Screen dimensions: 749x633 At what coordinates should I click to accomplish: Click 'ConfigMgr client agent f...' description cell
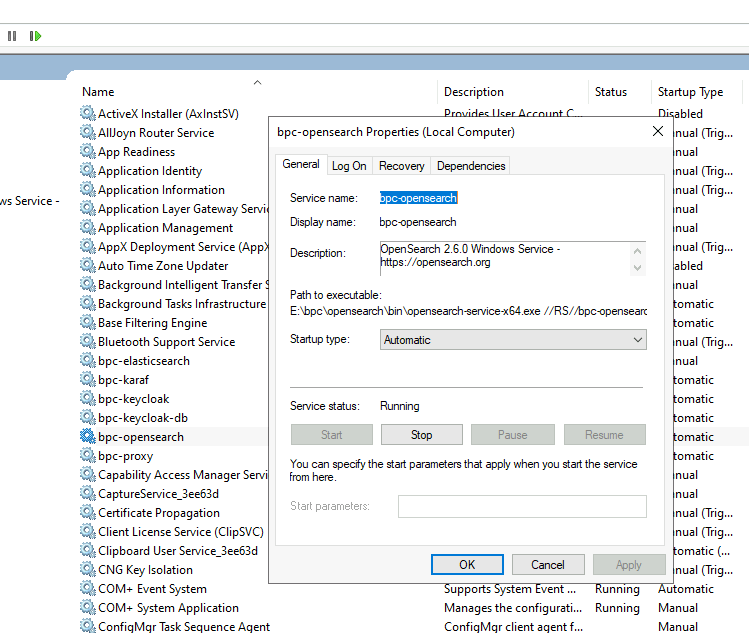pyautogui.click(x=513, y=626)
